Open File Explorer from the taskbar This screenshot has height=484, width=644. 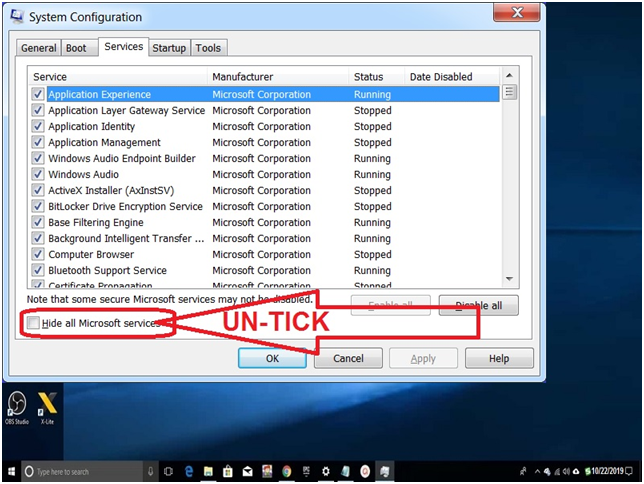(x=208, y=471)
